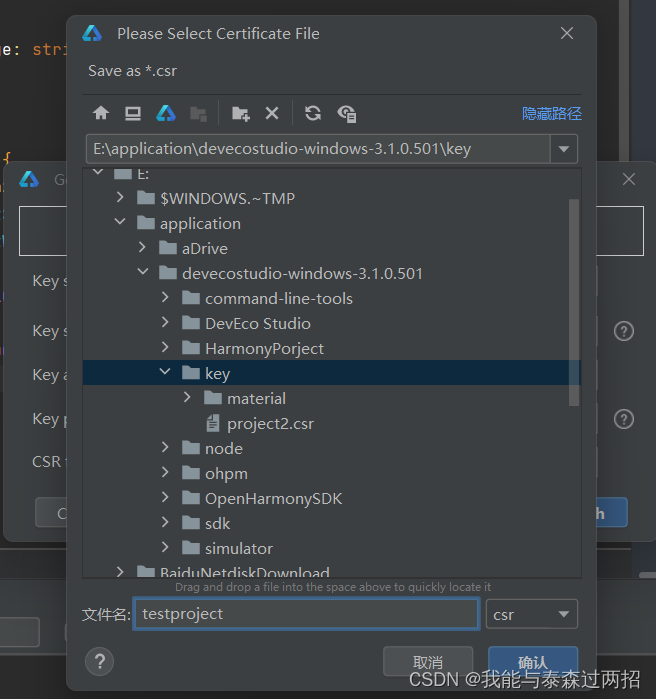Toggle show hidden files icon
Image resolution: width=656 pixels, height=699 pixels.
point(347,114)
